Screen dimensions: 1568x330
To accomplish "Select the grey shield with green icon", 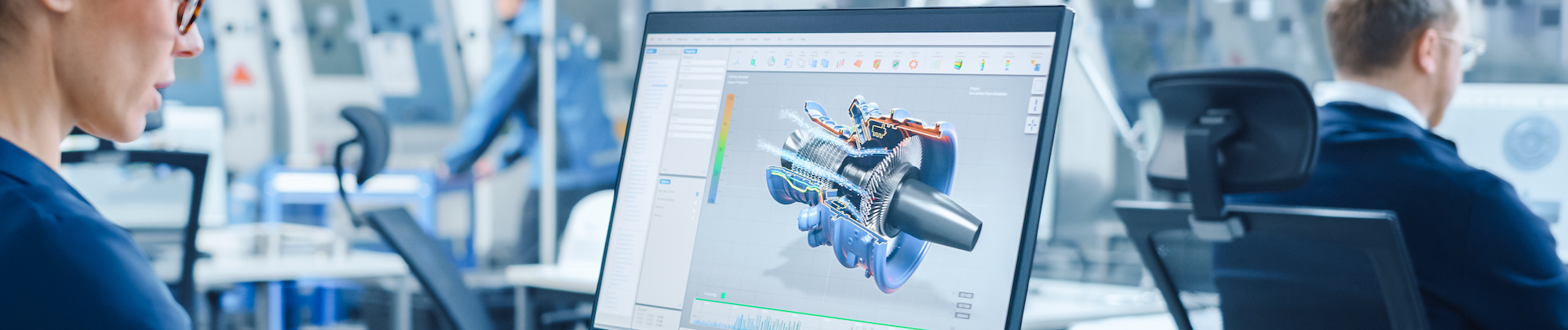I will tap(895, 64).
